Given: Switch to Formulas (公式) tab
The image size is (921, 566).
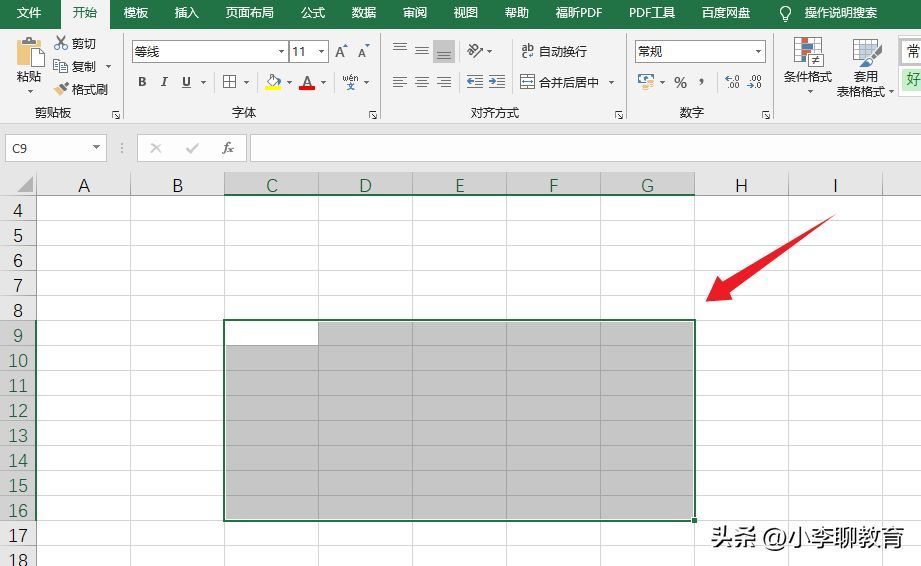Looking at the screenshot, I should pos(313,13).
